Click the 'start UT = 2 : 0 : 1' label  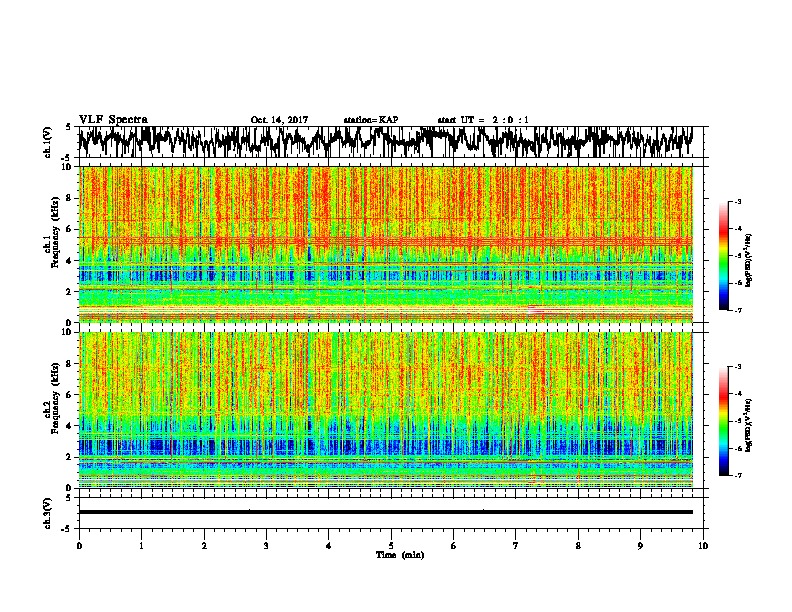(x=483, y=120)
